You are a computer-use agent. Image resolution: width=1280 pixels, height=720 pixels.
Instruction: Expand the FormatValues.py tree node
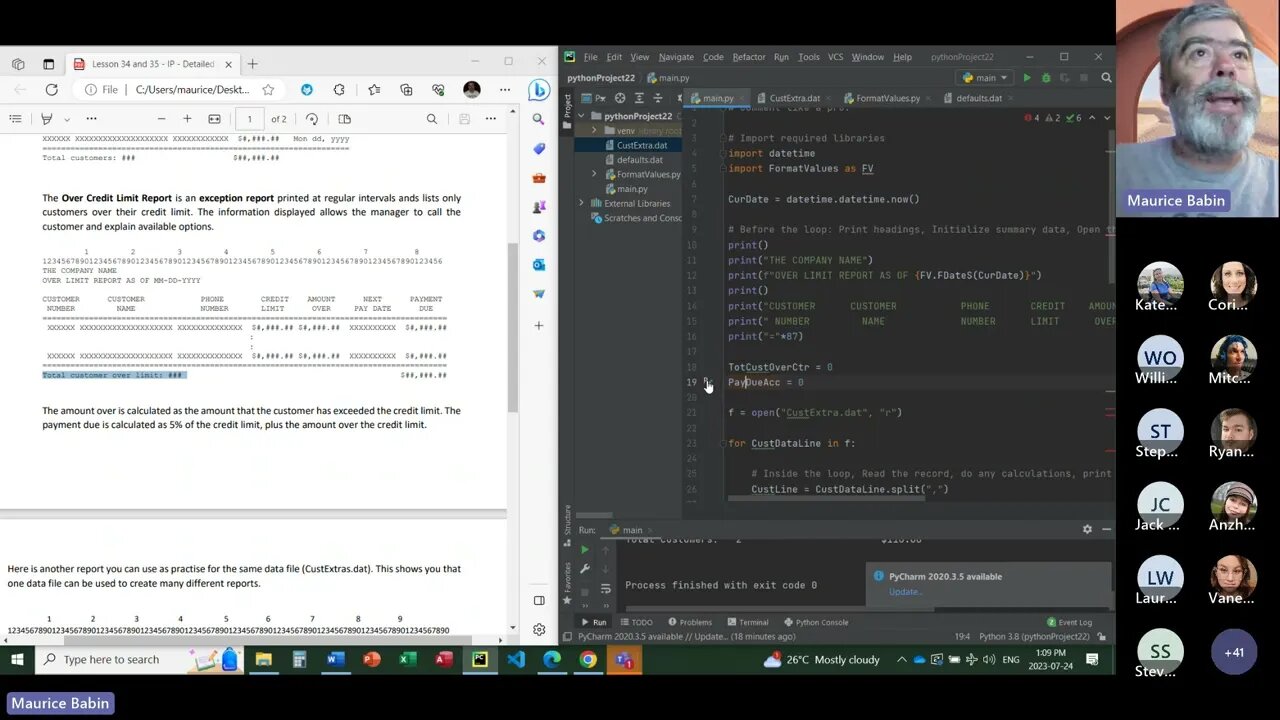(594, 174)
